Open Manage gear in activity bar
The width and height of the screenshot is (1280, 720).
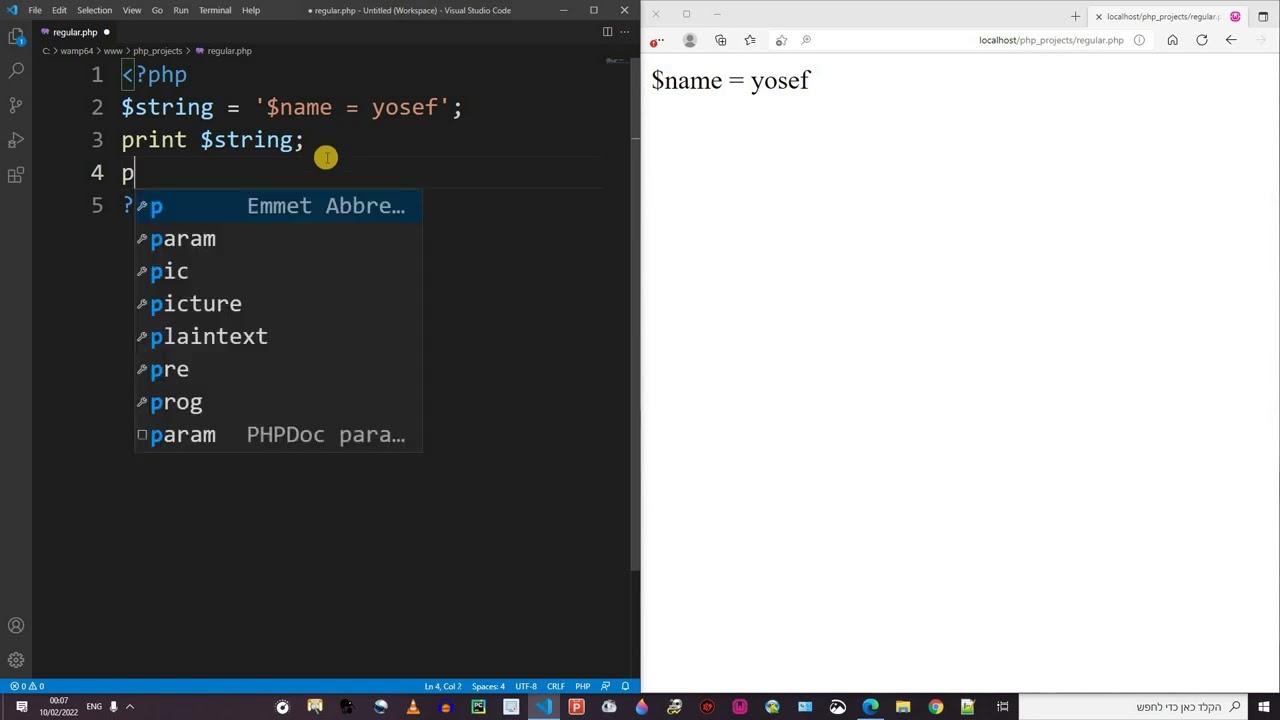pos(16,660)
